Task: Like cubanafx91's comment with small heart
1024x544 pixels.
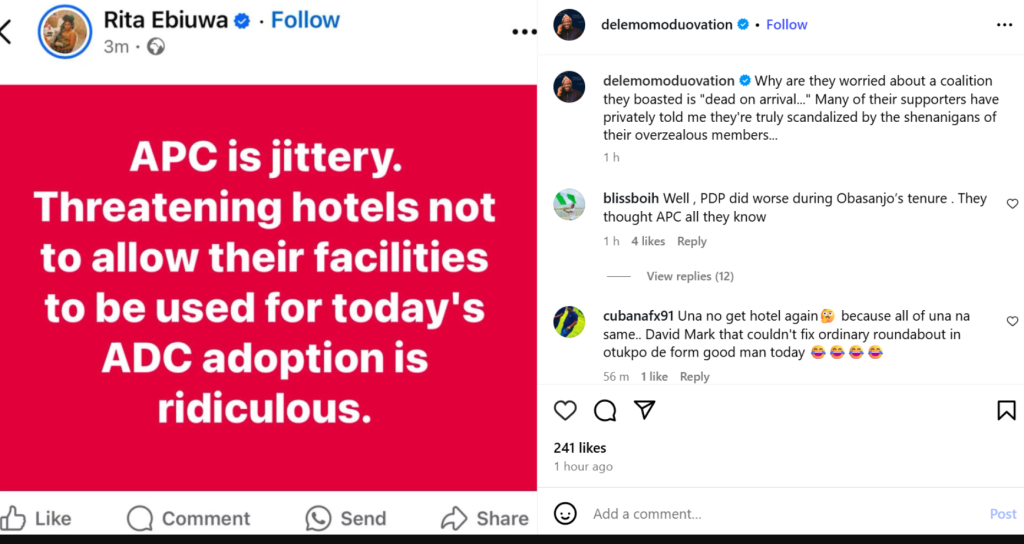Action: (x=1012, y=321)
